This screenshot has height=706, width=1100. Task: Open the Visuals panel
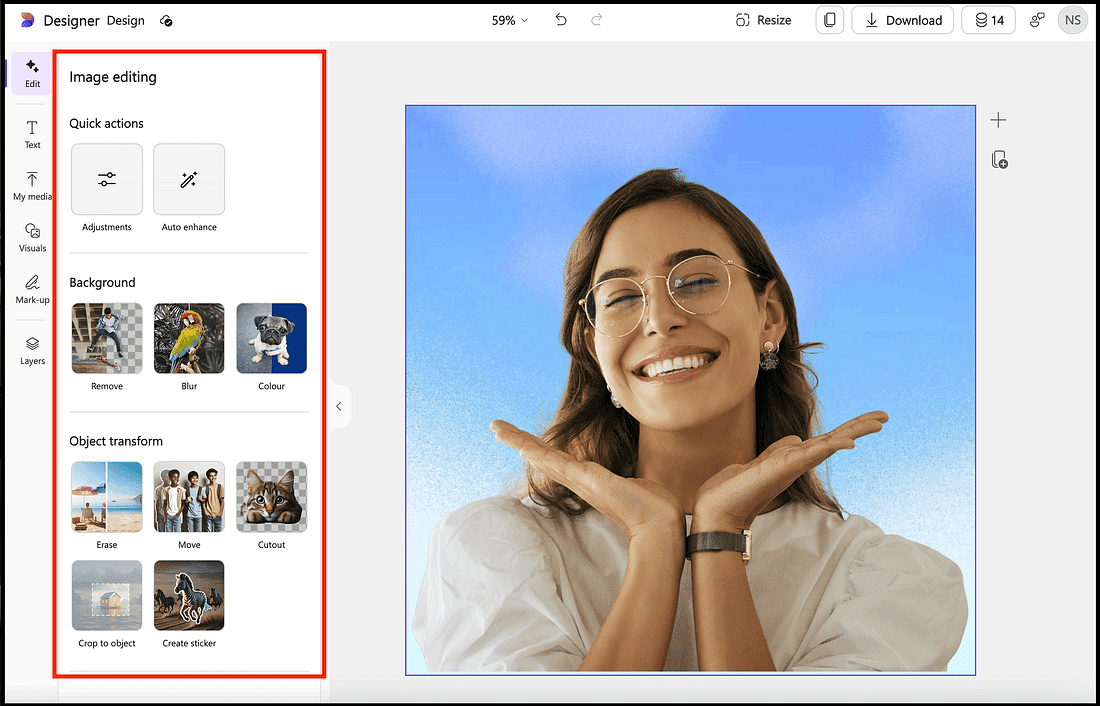[x=32, y=238]
